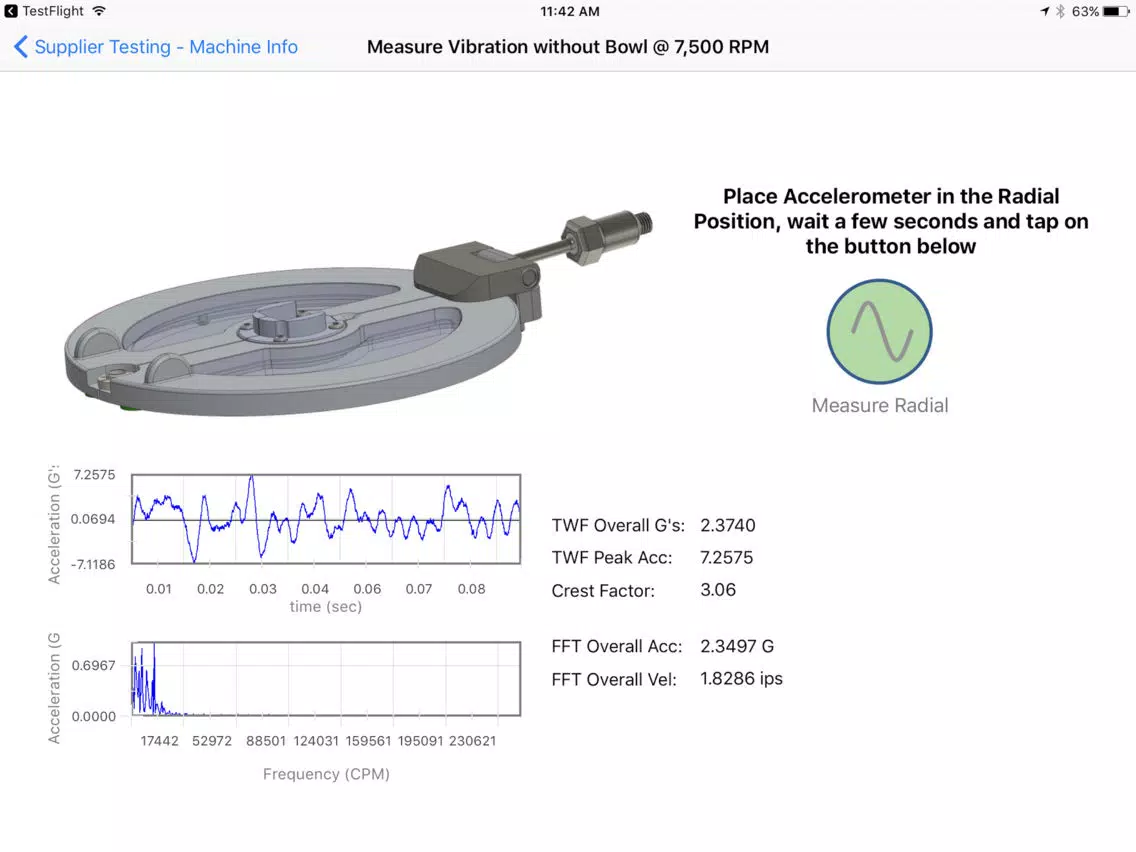Tap TWF Overall G's value 2.3740
Viewport: 1136px width, 852px height.
(x=727, y=525)
